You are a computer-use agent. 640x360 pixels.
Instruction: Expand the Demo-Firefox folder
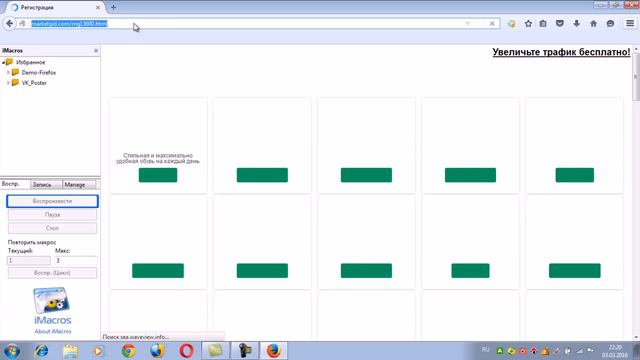pos(8,73)
